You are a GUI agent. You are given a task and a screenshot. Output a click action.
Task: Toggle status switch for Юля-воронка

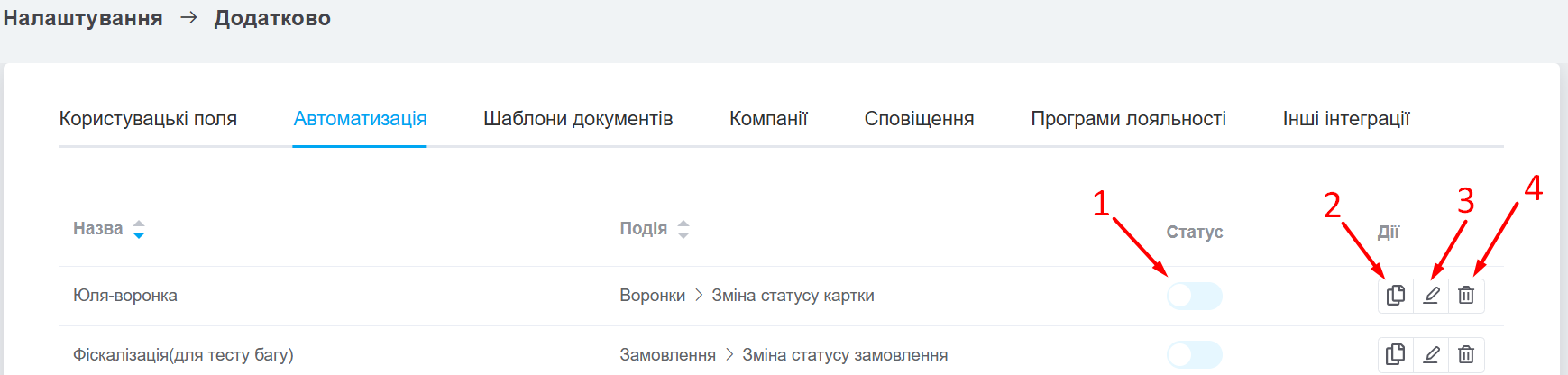click(1194, 296)
